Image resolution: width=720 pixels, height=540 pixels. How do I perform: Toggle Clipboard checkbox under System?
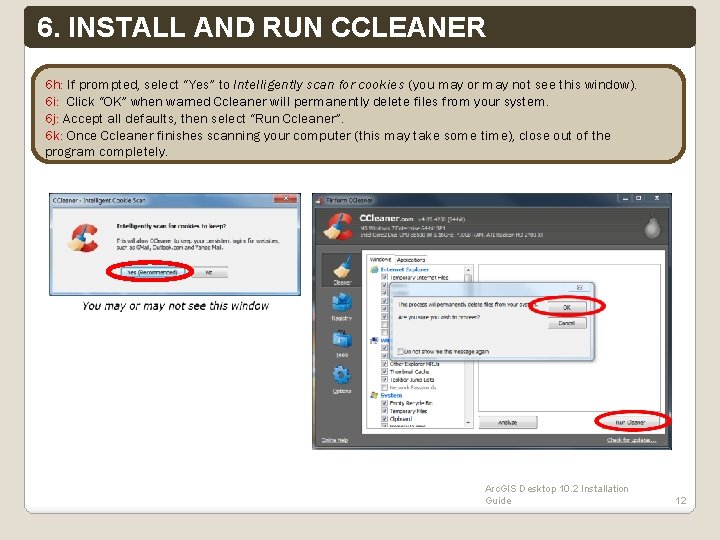point(385,419)
